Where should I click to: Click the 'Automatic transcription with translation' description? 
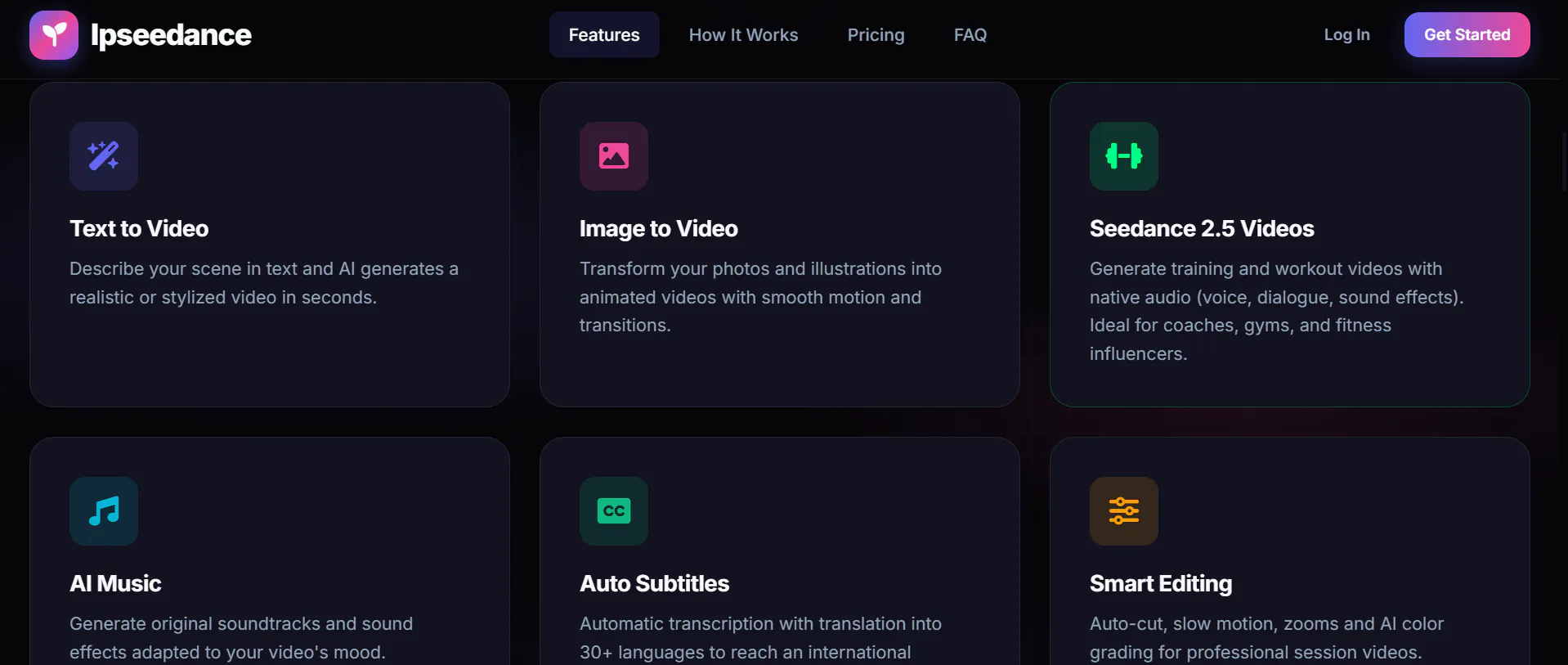click(760, 638)
